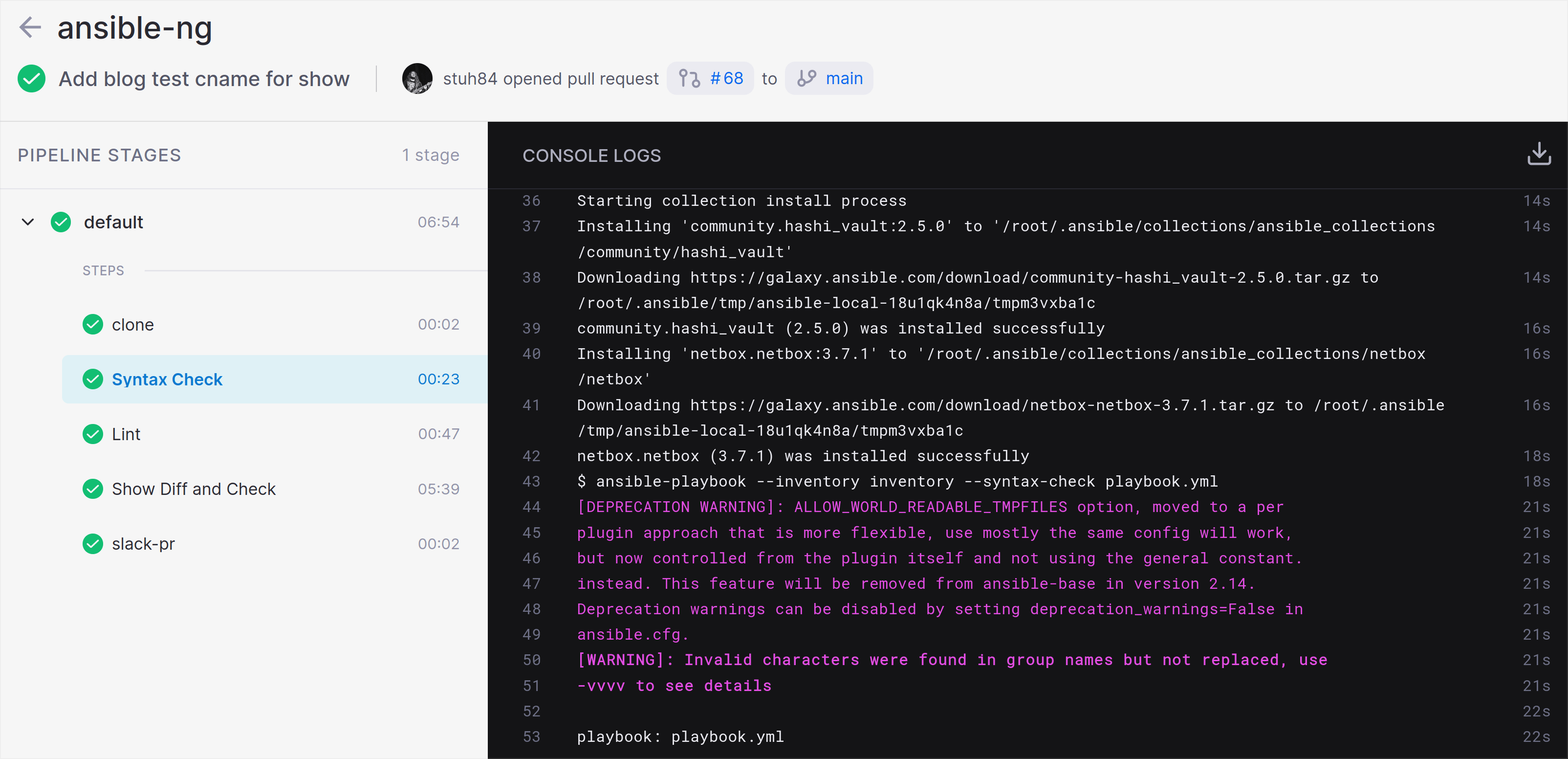
Task: Select the Show Diff and Check step
Action: tap(194, 489)
